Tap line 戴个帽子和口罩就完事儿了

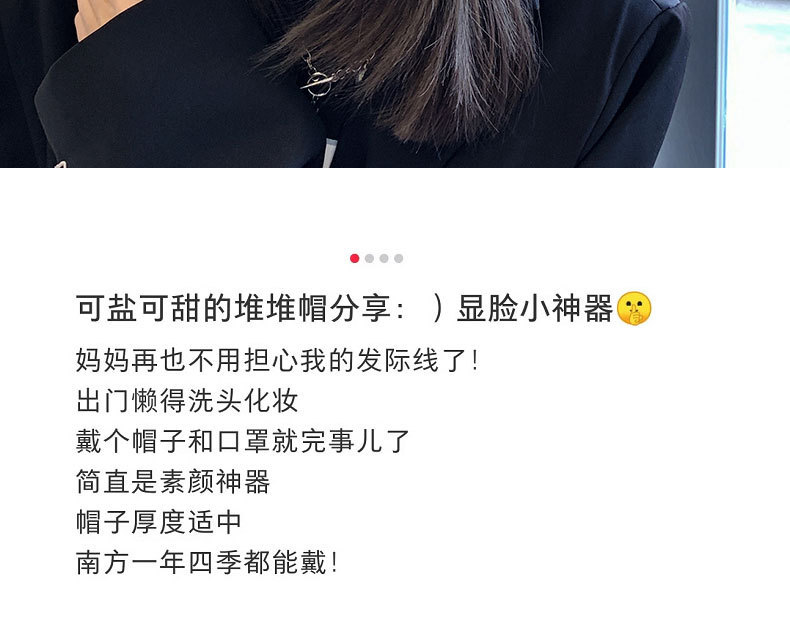243,441
